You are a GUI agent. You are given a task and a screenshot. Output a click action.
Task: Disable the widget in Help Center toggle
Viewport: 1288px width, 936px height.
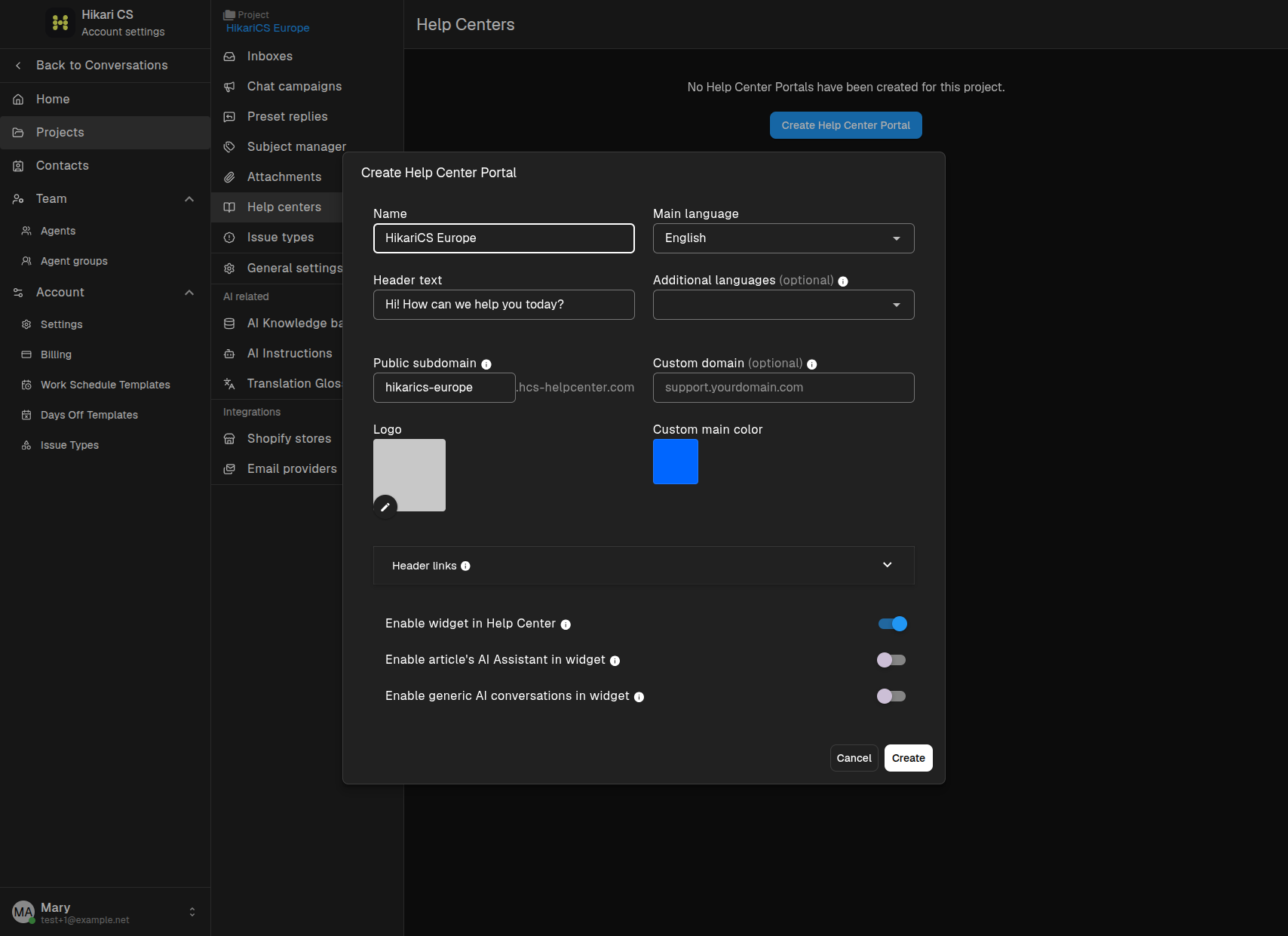coord(892,624)
